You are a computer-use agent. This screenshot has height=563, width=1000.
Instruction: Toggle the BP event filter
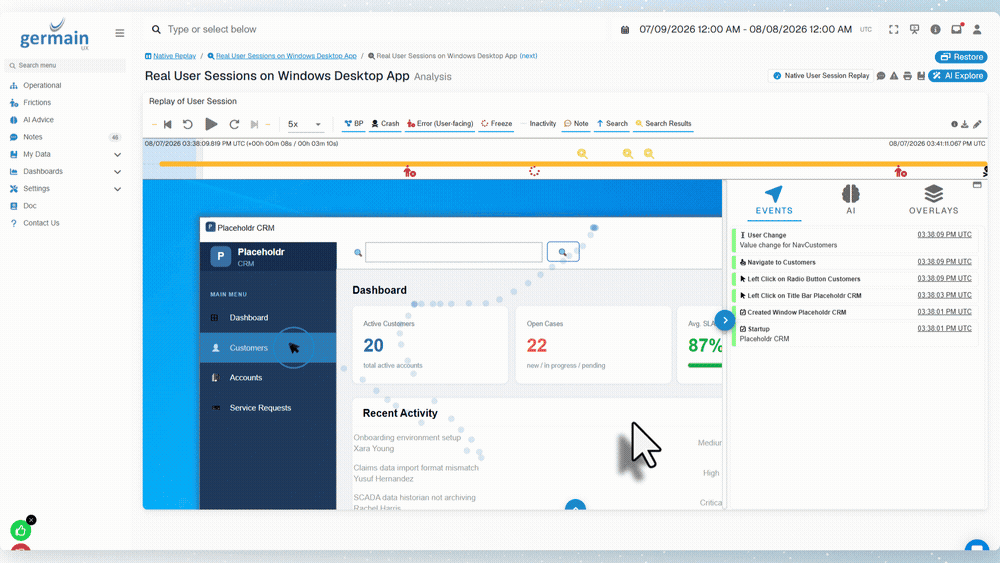click(x=353, y=124)
